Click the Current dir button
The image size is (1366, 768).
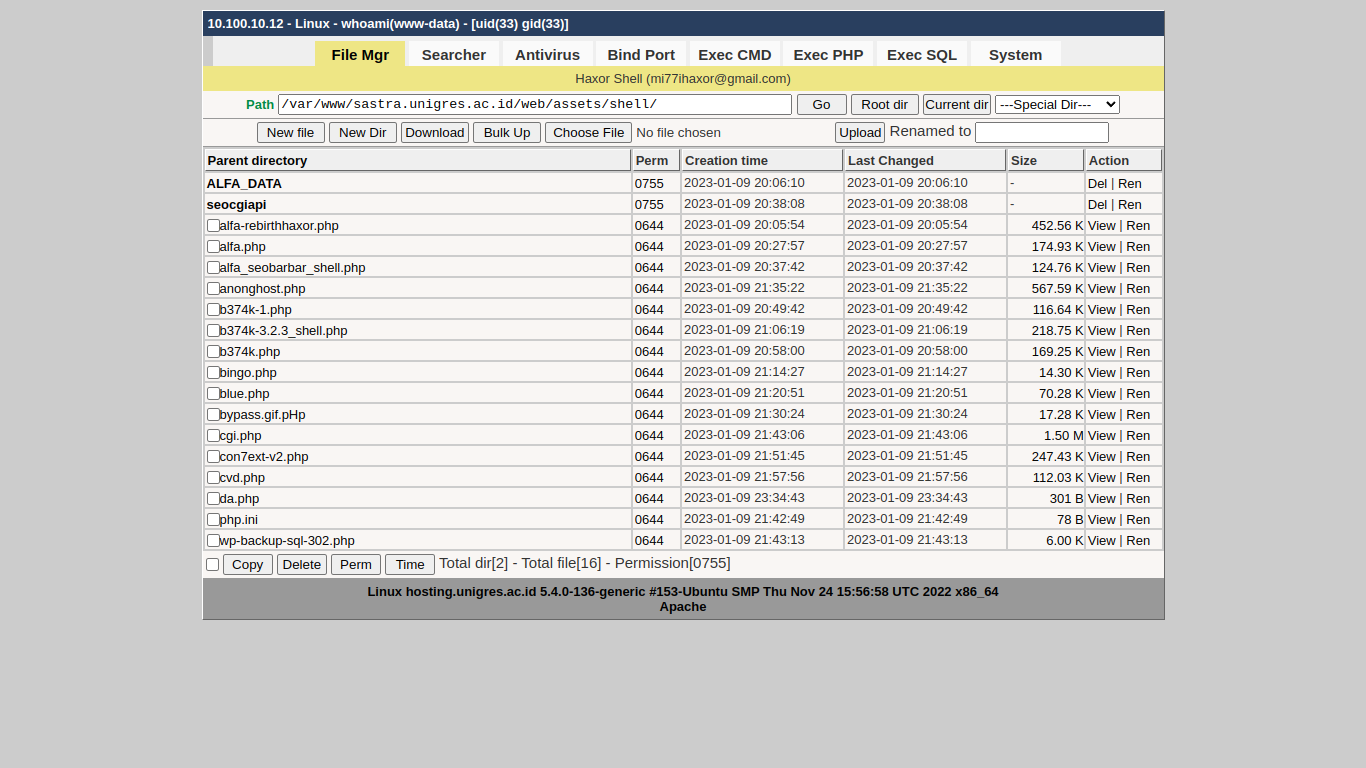click(x=957, y=105)
